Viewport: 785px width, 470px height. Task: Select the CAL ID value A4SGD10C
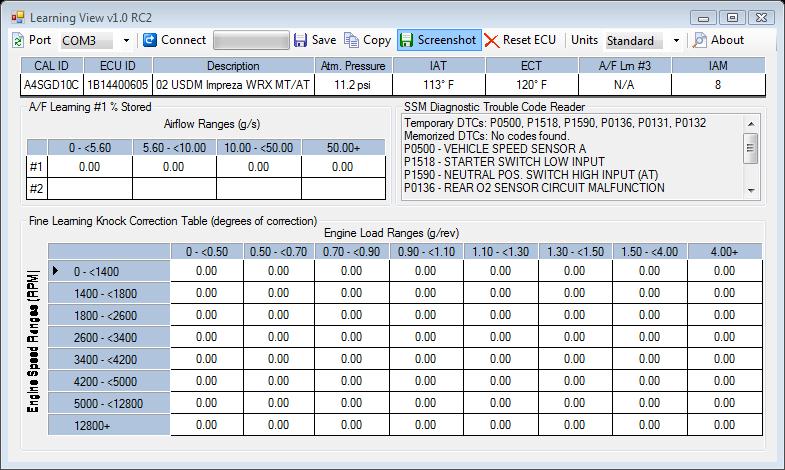[x=52, y=85]
